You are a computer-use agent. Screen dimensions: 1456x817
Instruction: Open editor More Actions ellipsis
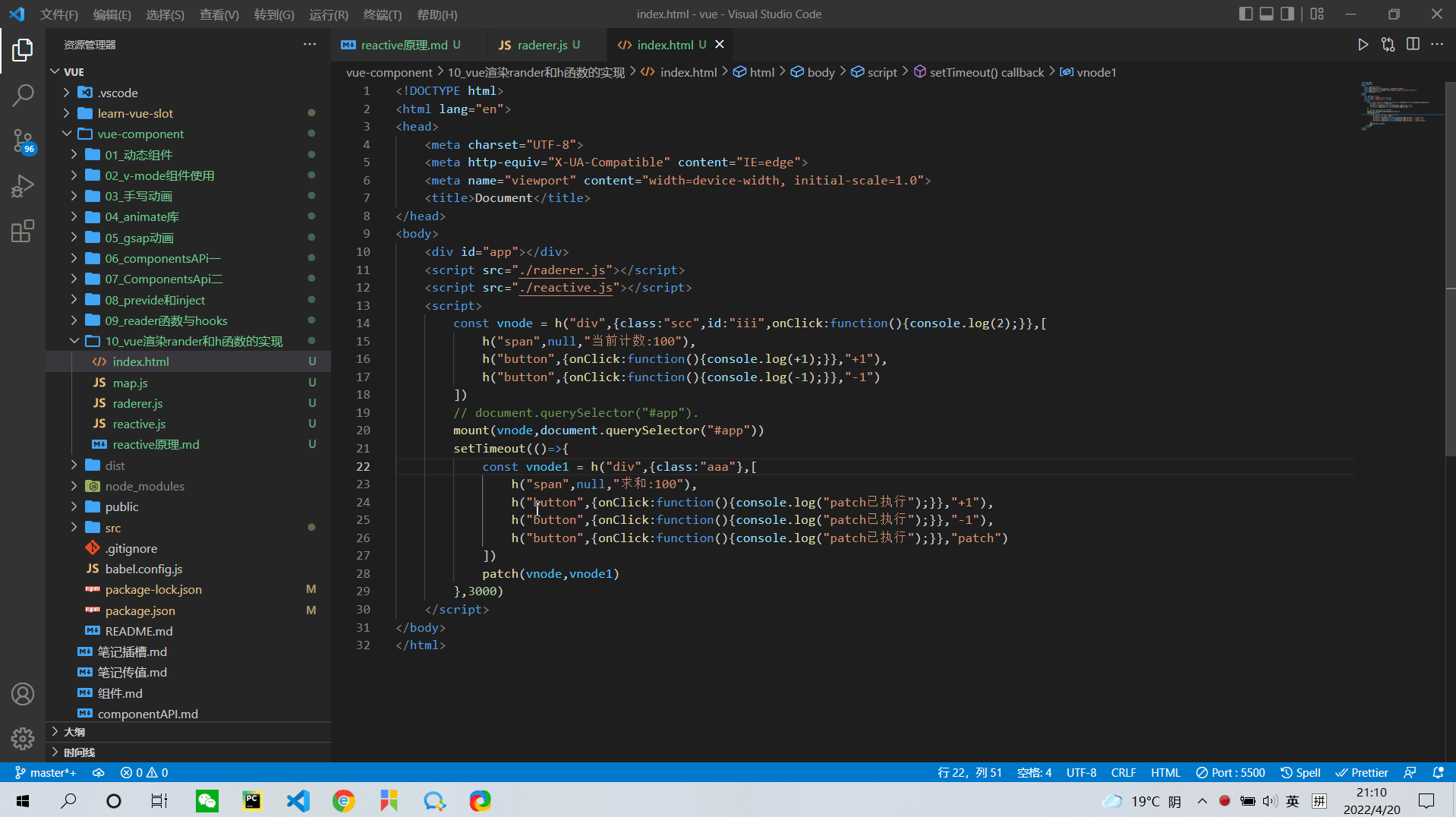tap(1437, 45)
